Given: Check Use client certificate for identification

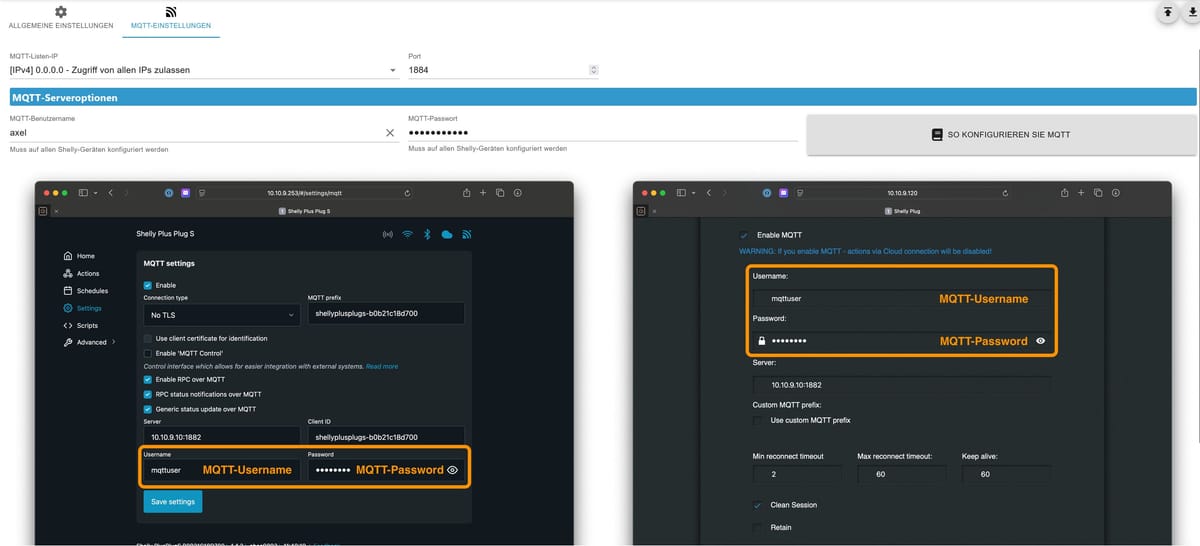Looking at the screenshot, I should point(148,338).
